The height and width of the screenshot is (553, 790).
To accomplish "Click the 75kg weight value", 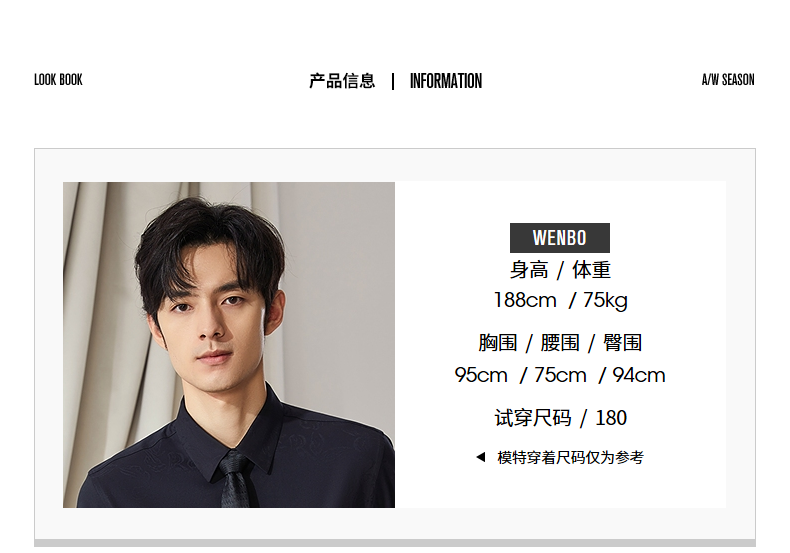I will tap(605, 301).
